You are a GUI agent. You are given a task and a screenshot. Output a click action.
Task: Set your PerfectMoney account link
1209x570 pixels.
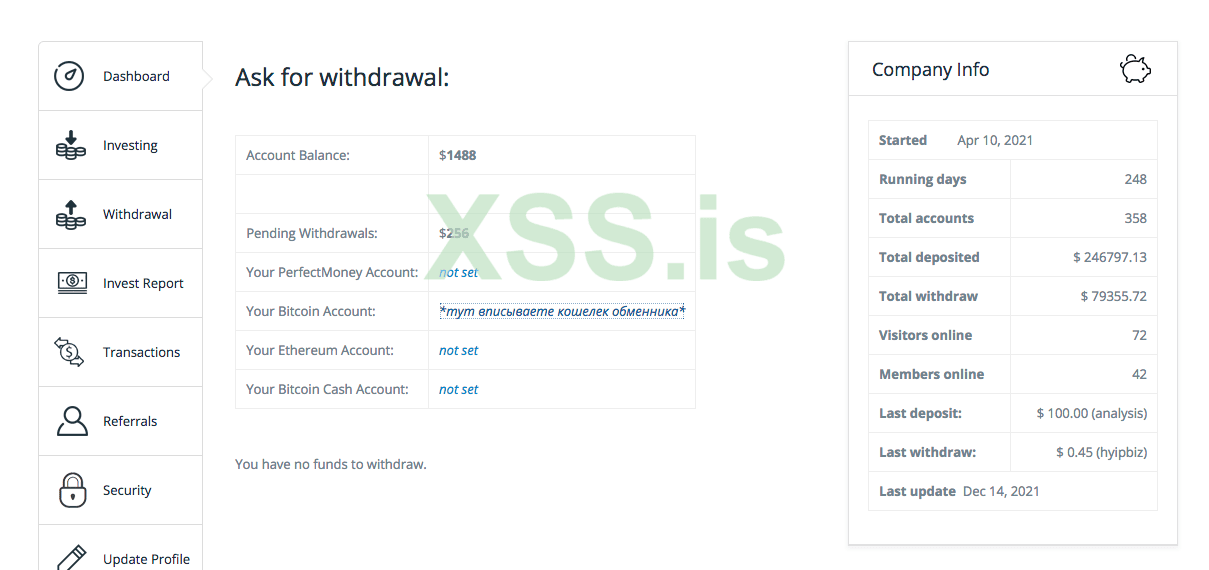458,272
